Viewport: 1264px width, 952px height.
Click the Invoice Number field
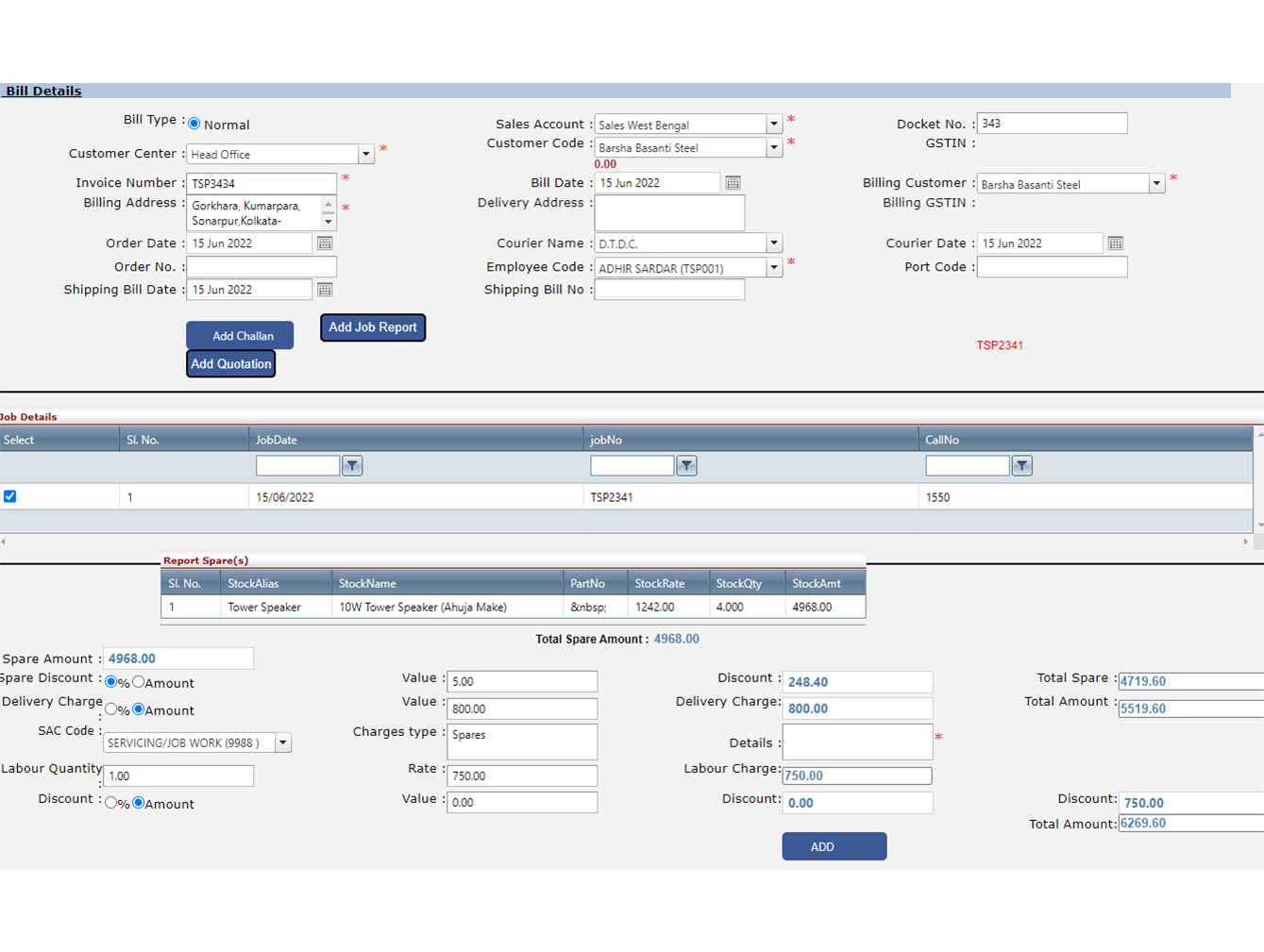tap(261, 183)
